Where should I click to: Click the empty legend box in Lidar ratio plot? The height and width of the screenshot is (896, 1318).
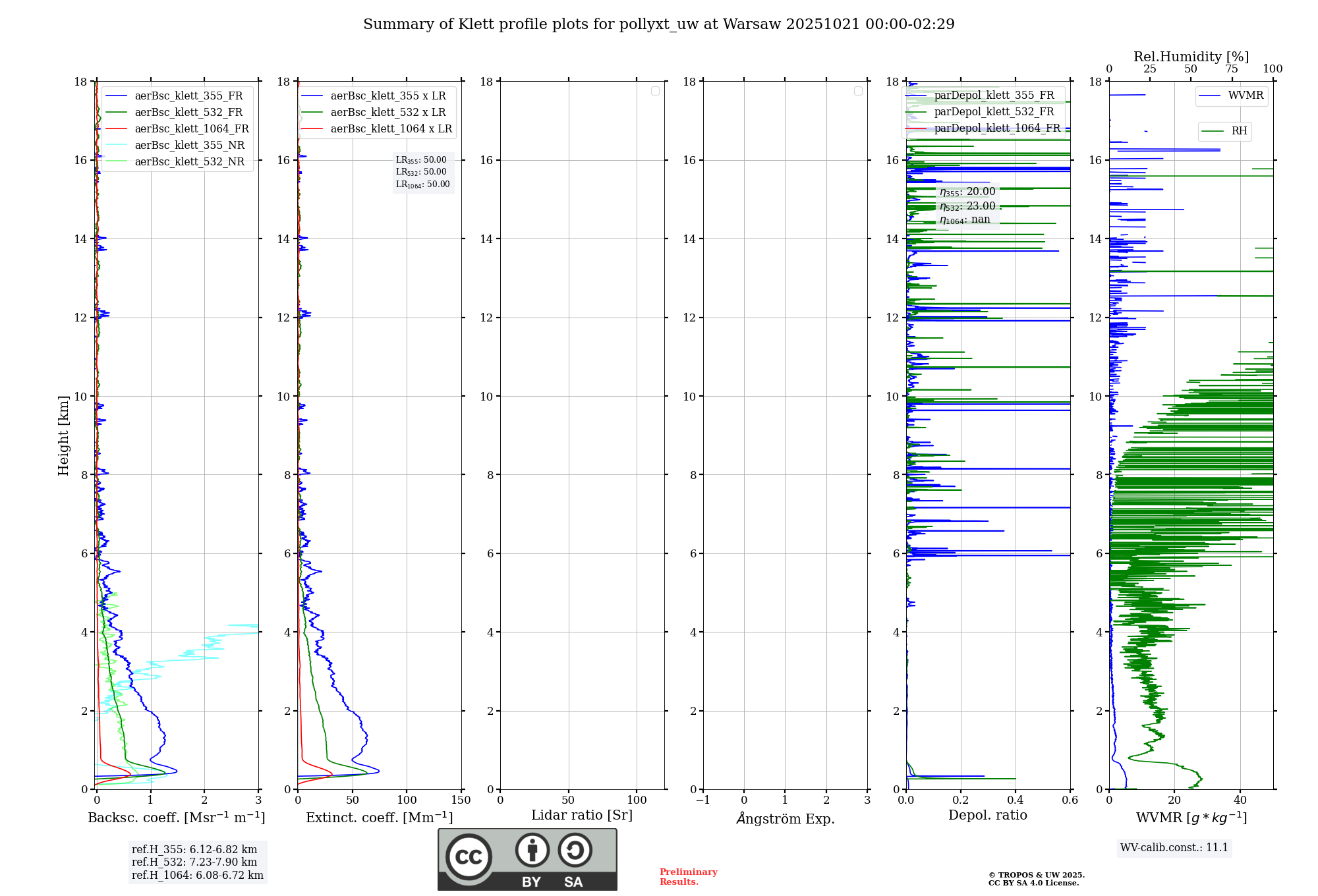pyautogui.click(x=655, y=91)
